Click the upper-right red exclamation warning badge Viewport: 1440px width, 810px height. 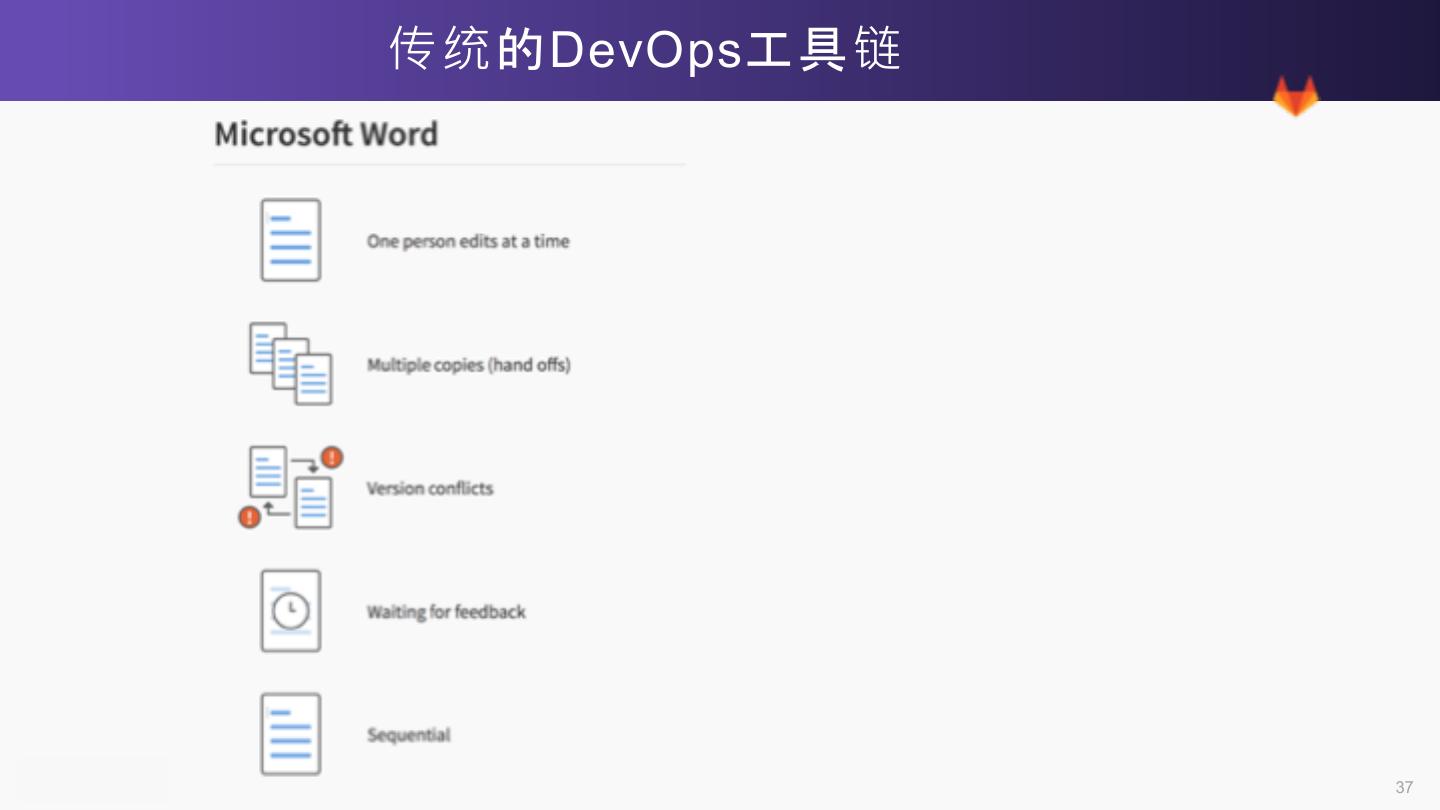332,458
